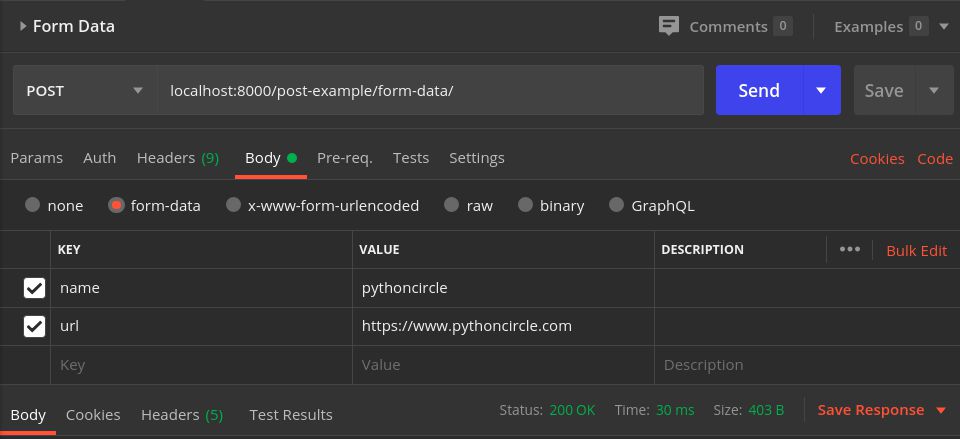Click the '200 OK' status value
Screen dimensions: 960x439
572,410
